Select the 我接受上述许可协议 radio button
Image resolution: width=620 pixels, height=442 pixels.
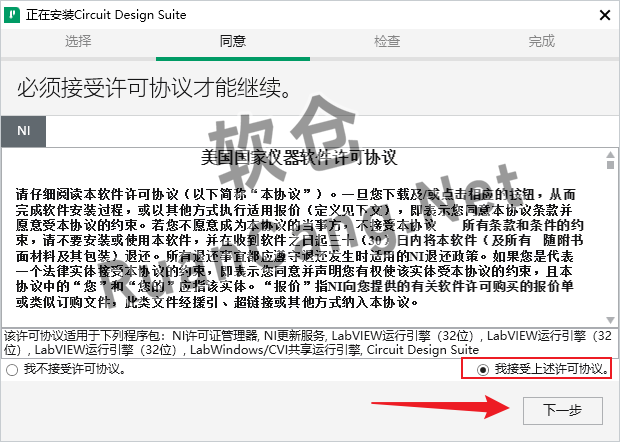coord(485,369)
